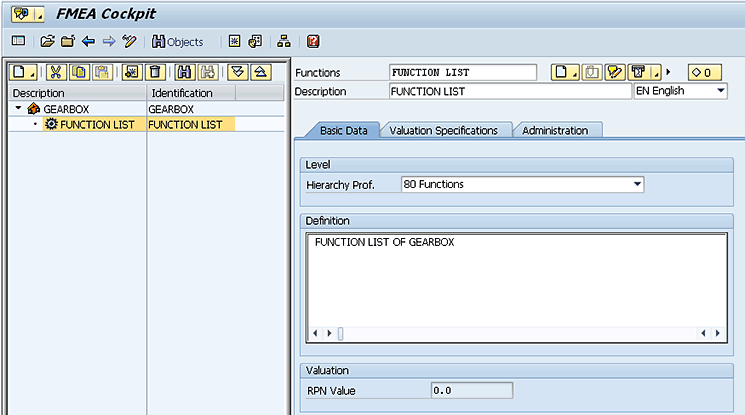
Task: Open the EN English language dropdown
Action: pos(720,91)
